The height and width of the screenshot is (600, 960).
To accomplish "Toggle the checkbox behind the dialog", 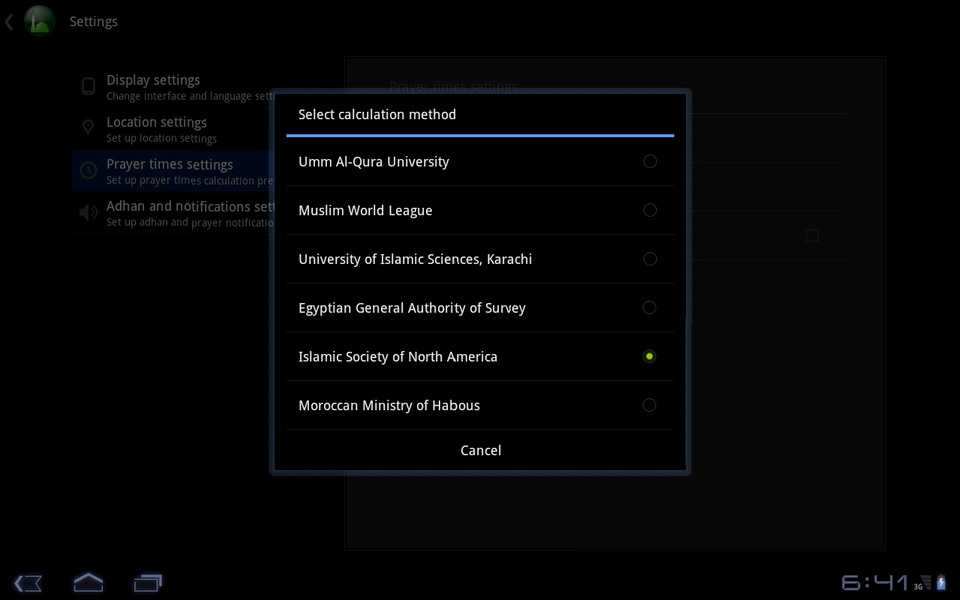I will pyautogui.click(x=812, y=236).
